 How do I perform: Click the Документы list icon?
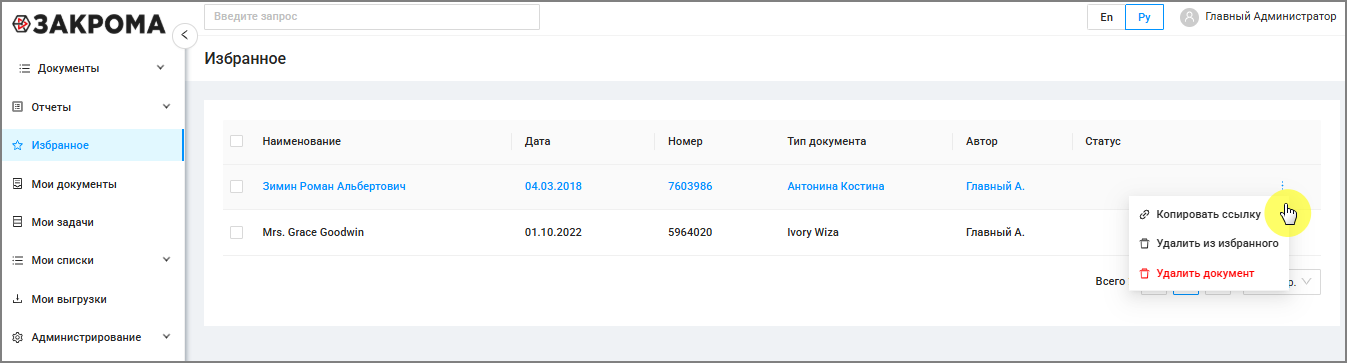point(24,68)
